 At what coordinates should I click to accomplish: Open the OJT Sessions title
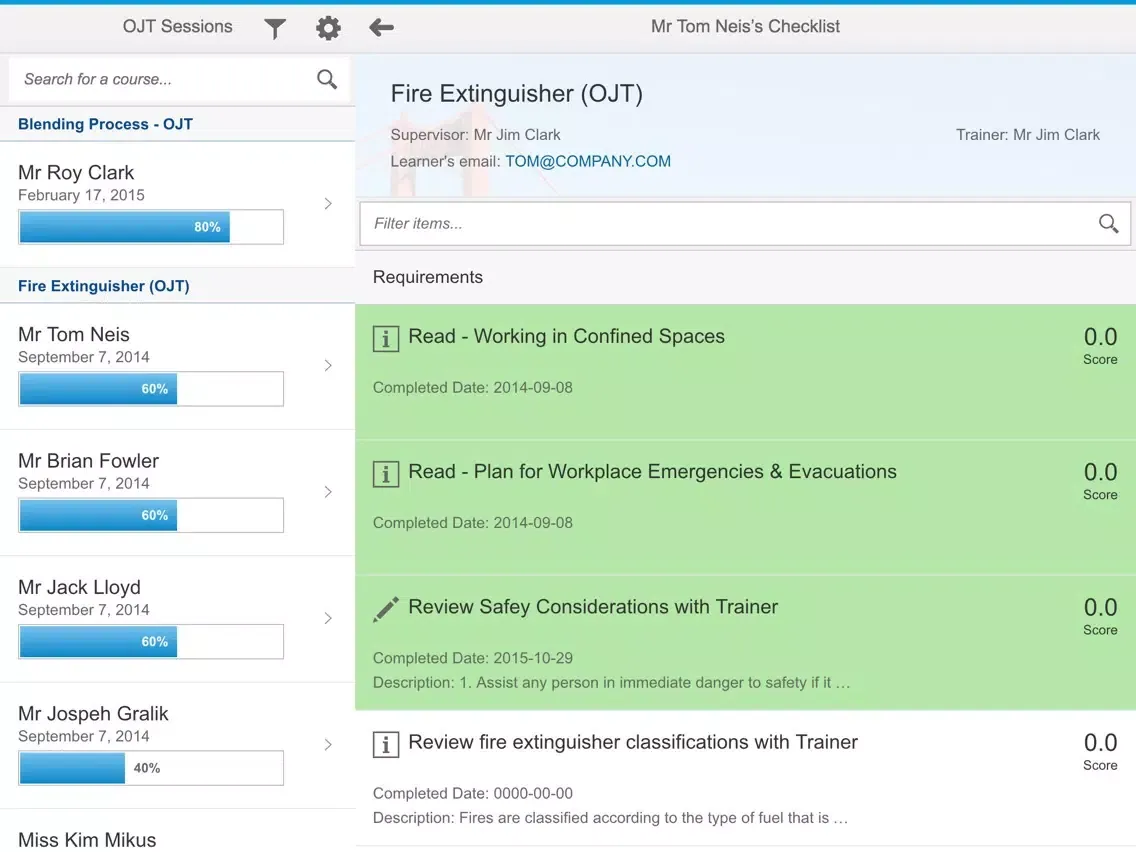click(178, 27)
